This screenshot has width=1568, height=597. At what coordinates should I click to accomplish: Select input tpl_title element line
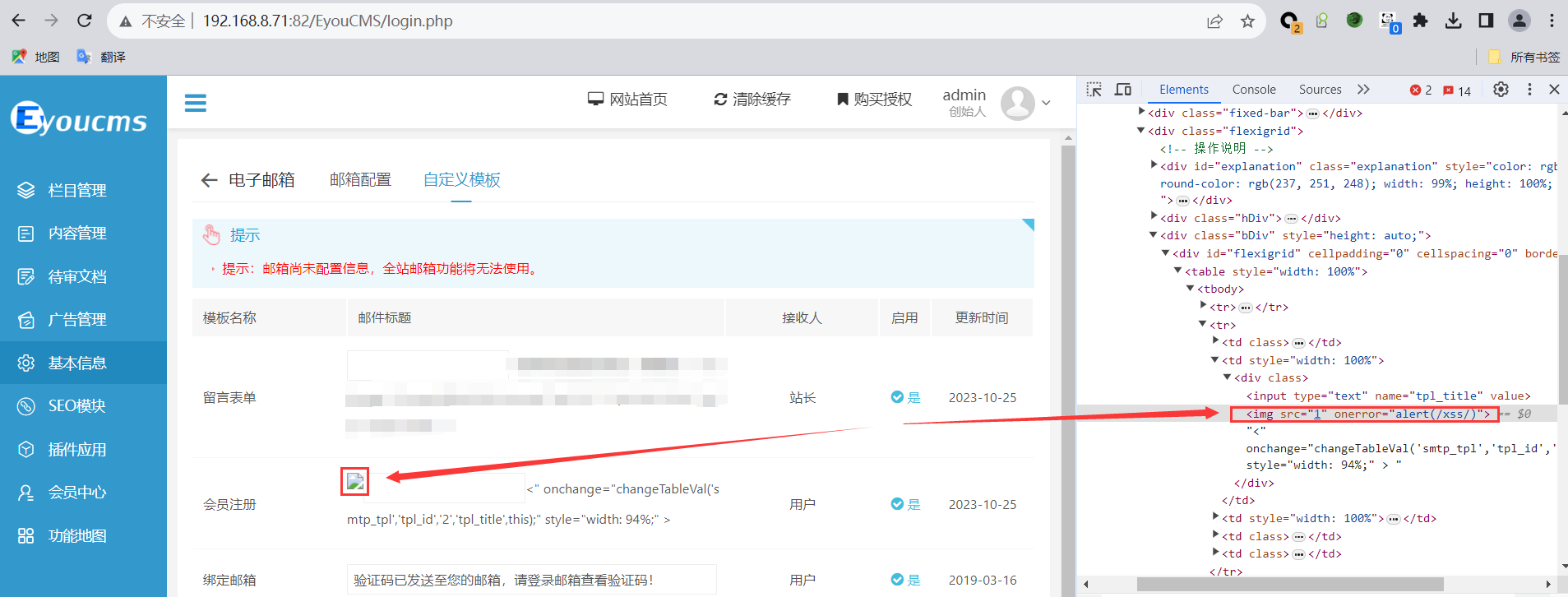1388,396
